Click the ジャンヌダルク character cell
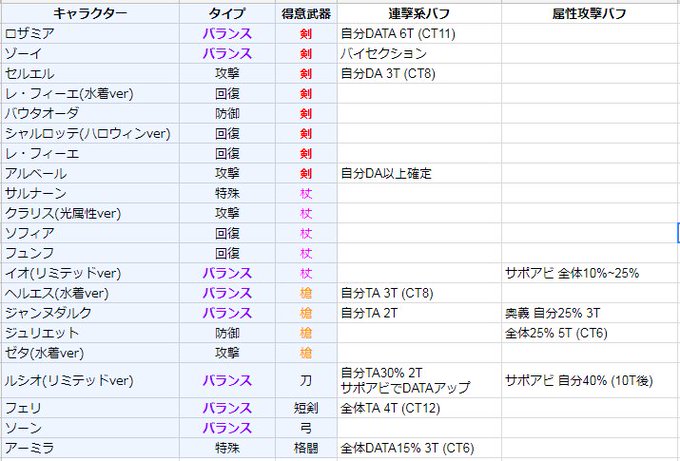Viewport: 680px width, 461px height. pos(90,313)
